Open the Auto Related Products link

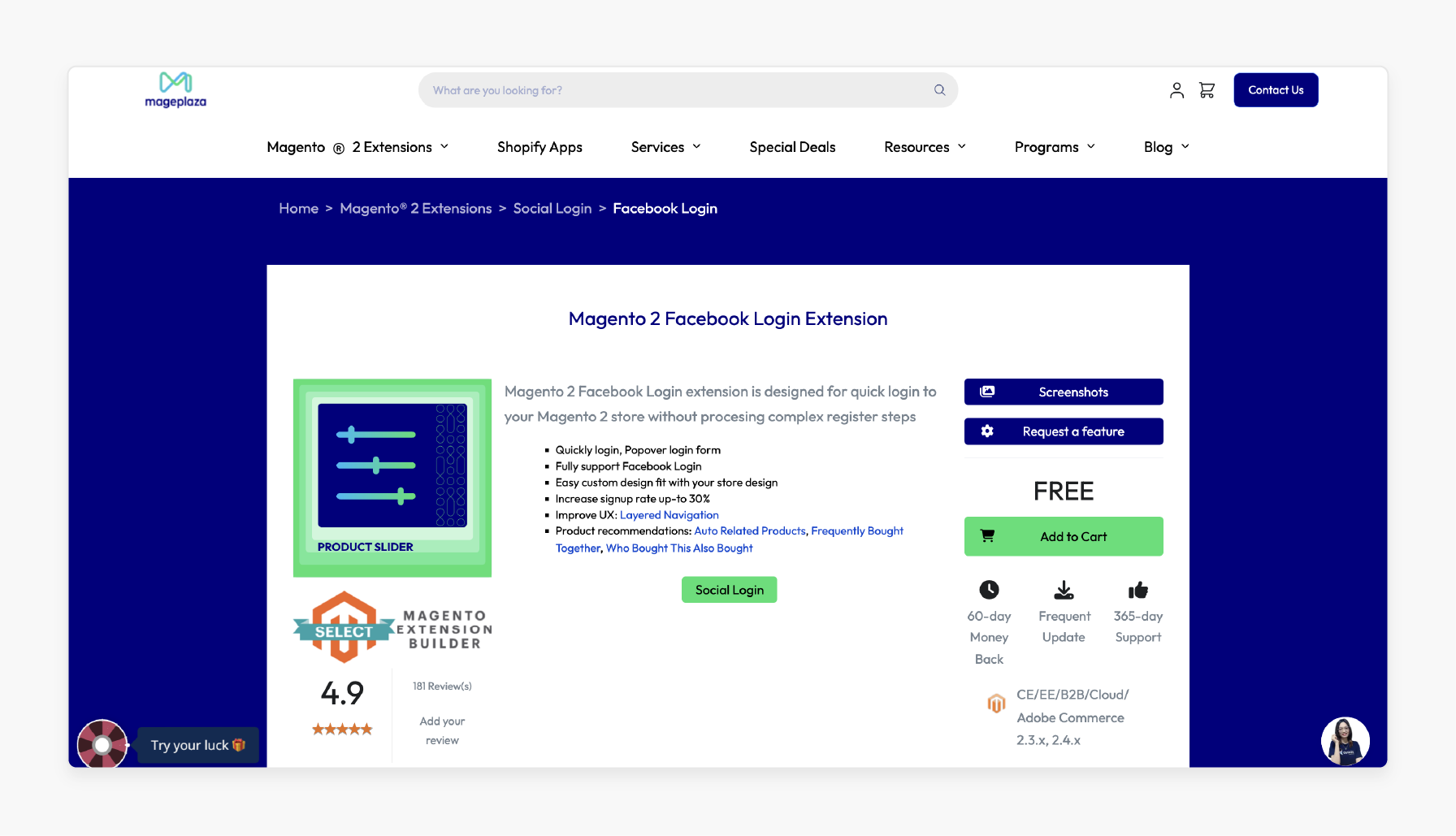[750, 531]
